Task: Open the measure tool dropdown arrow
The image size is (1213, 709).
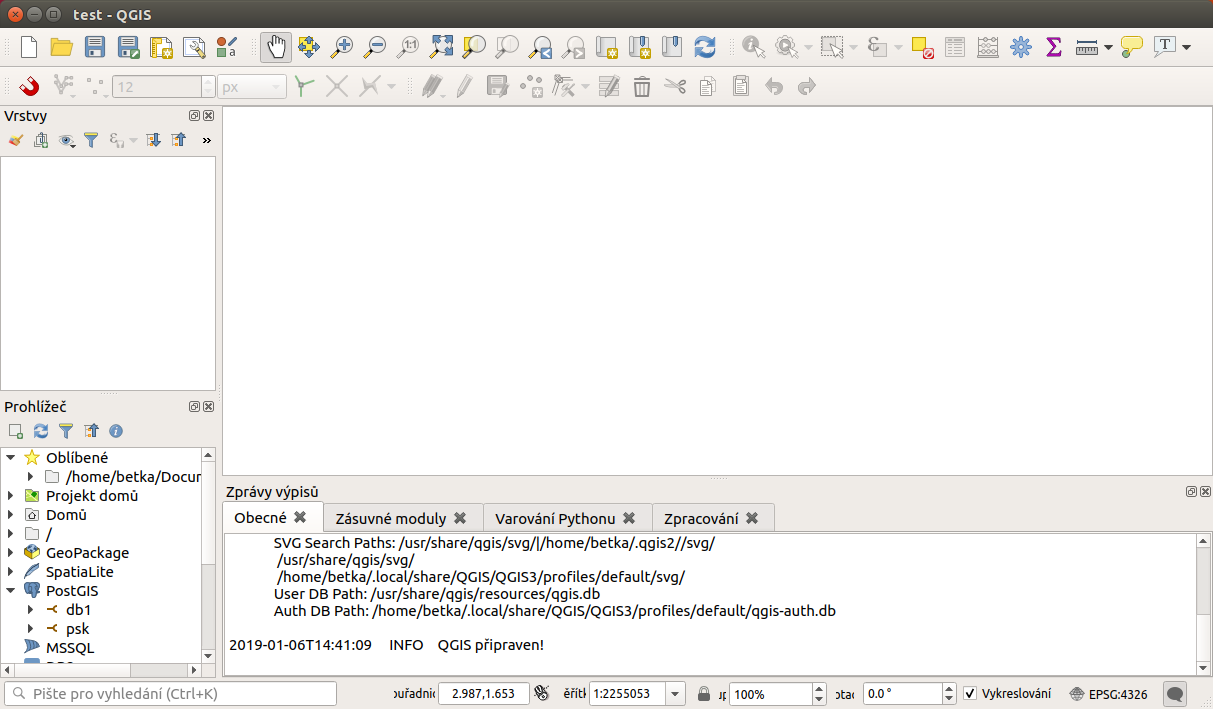Action: [1108, 47]
